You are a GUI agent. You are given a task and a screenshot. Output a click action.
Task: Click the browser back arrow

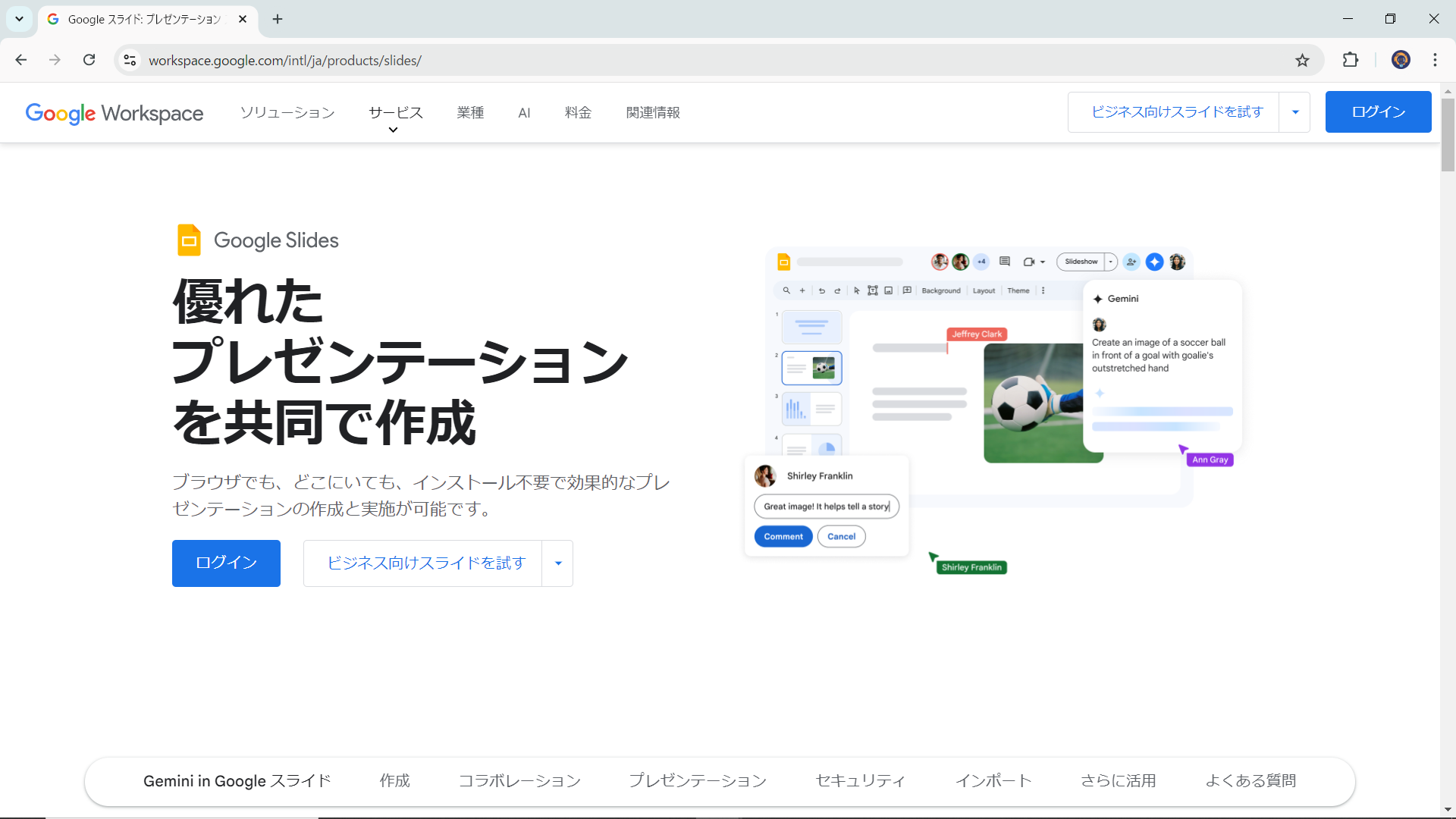21,60
